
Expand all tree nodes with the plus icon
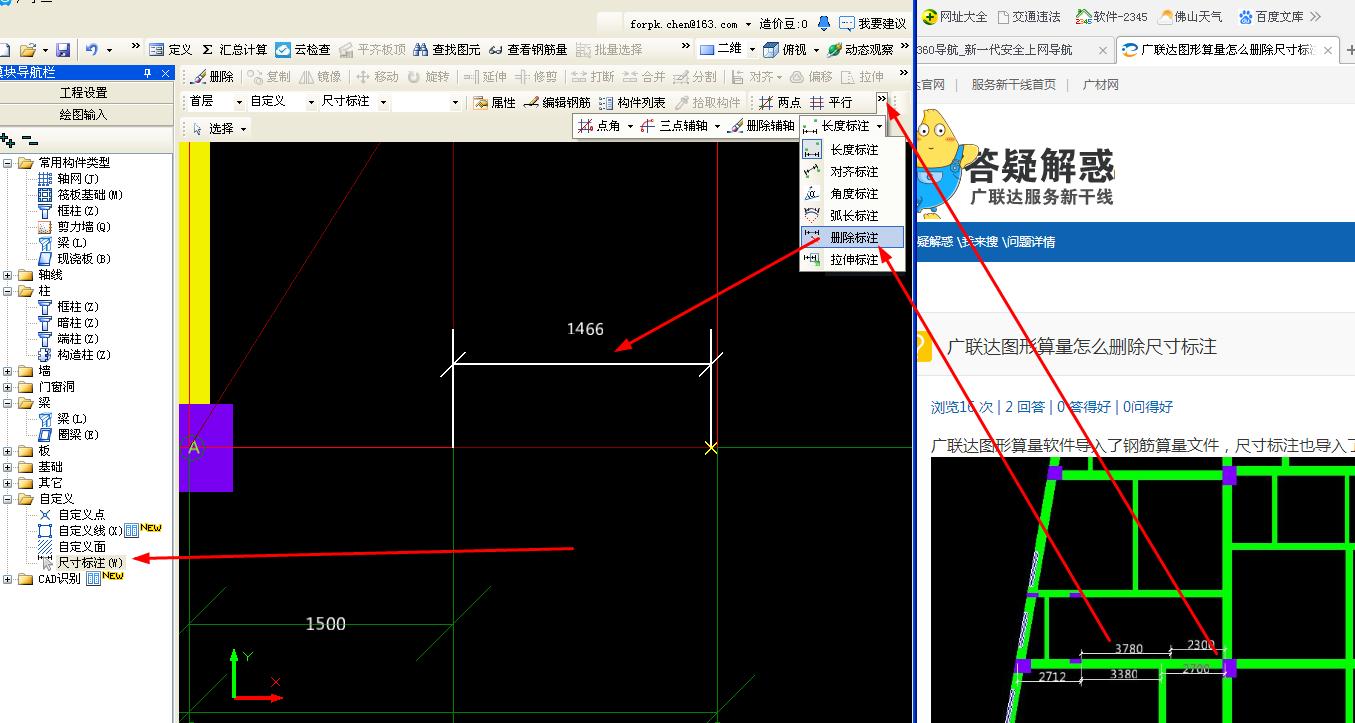8,141
